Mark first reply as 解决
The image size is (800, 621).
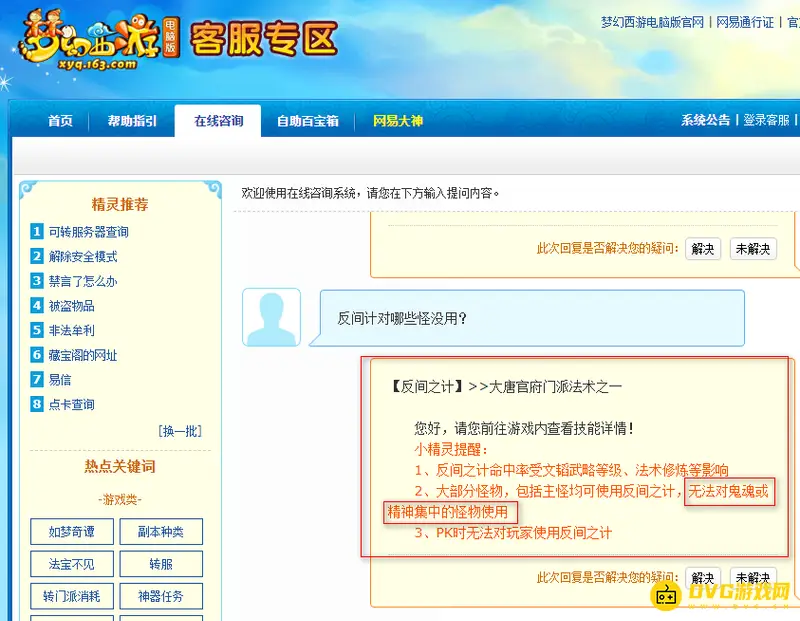point(703,249)
